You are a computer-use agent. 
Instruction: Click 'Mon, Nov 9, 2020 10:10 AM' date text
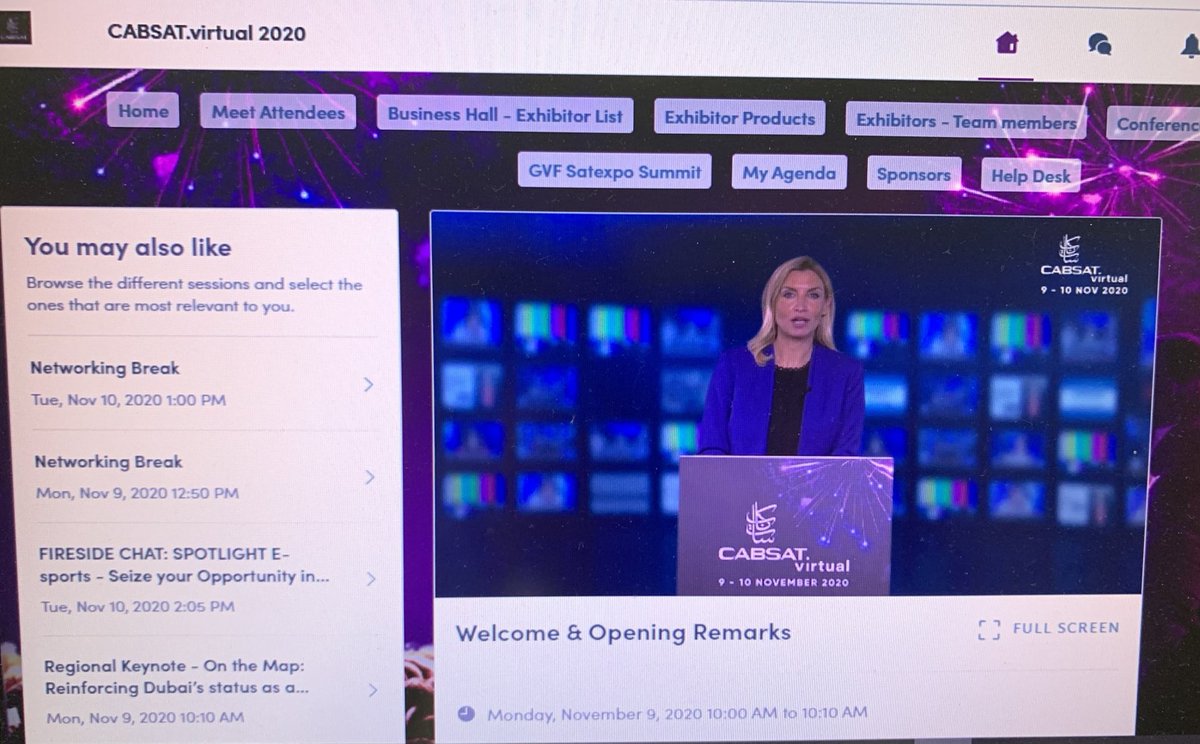[x=144, y=717]
